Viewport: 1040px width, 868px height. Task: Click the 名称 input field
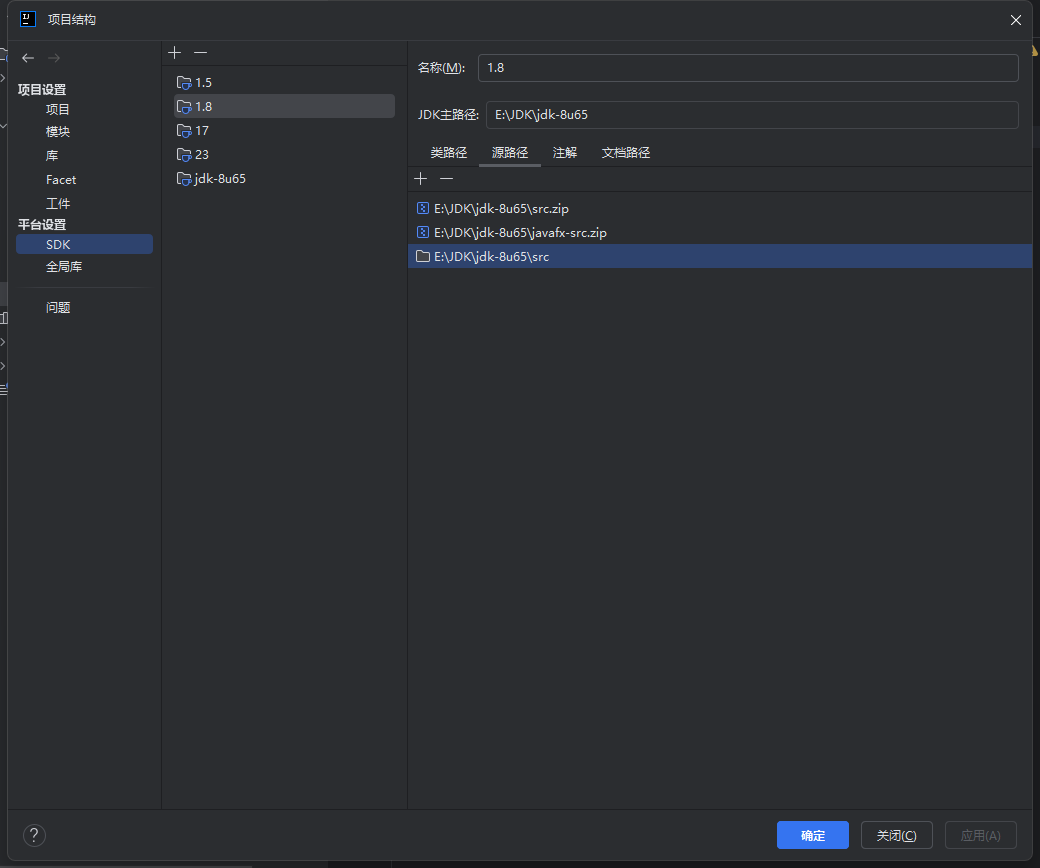pos(748,68)
